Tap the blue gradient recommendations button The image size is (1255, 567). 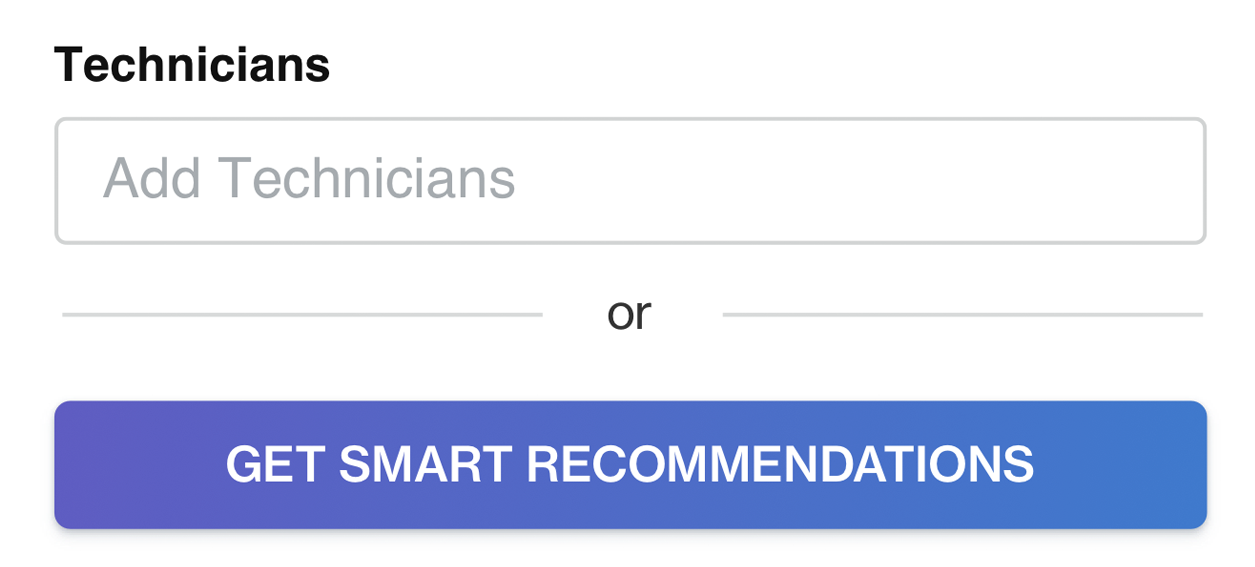[630, 465]
